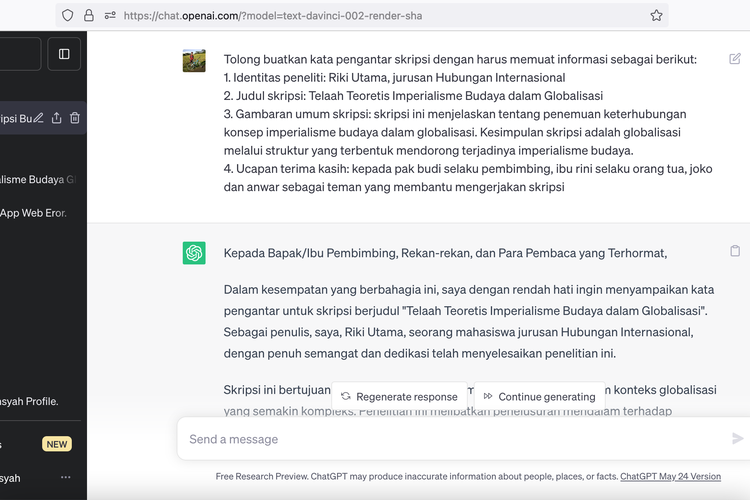This screenshot has height=500, width=750.
Task: Share the selected chat conversation
Action: click(x=57, y=118)
